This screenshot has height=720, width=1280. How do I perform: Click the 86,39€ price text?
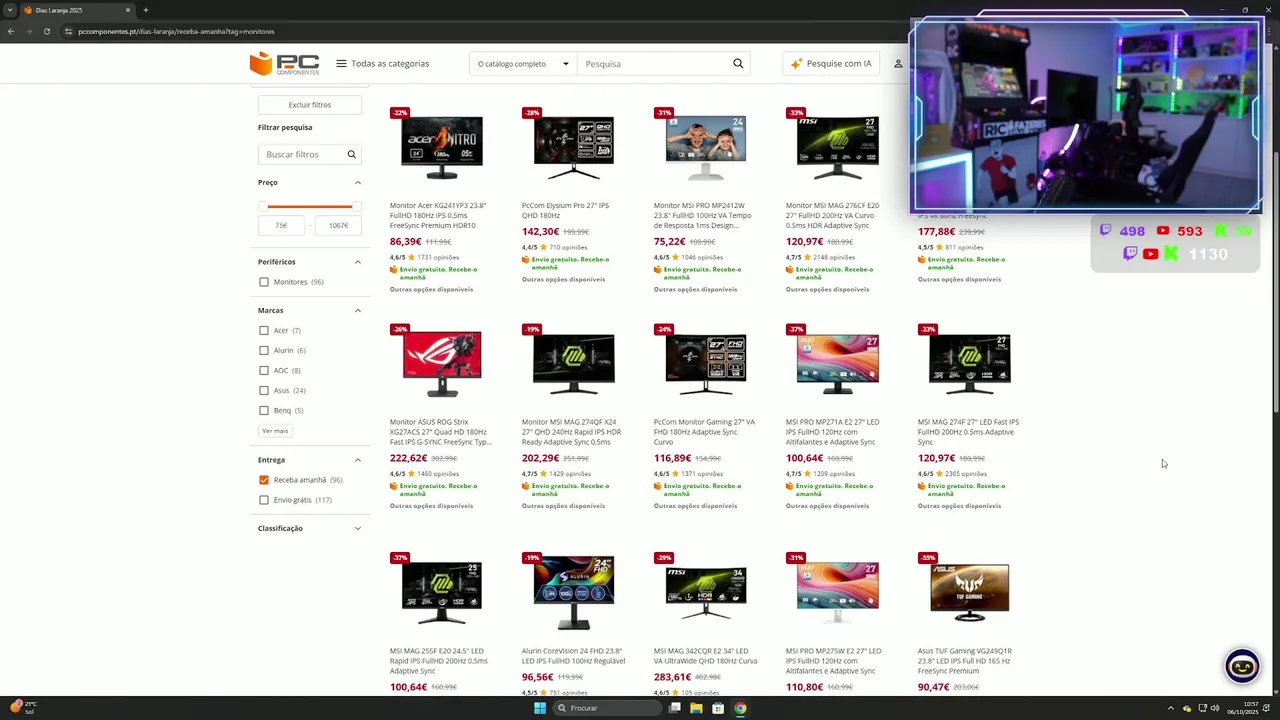[x=405, y=241]
